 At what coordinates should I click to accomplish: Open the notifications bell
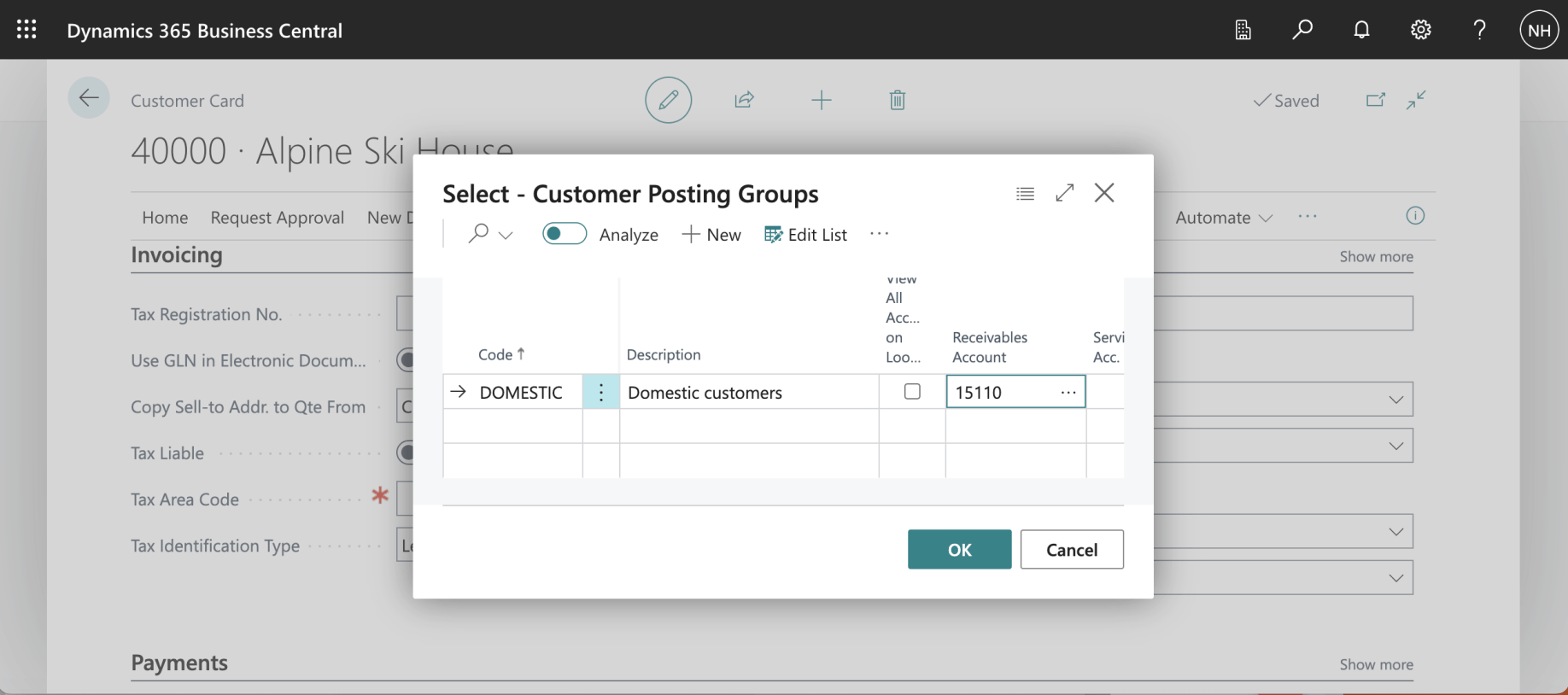point(1361,30)
